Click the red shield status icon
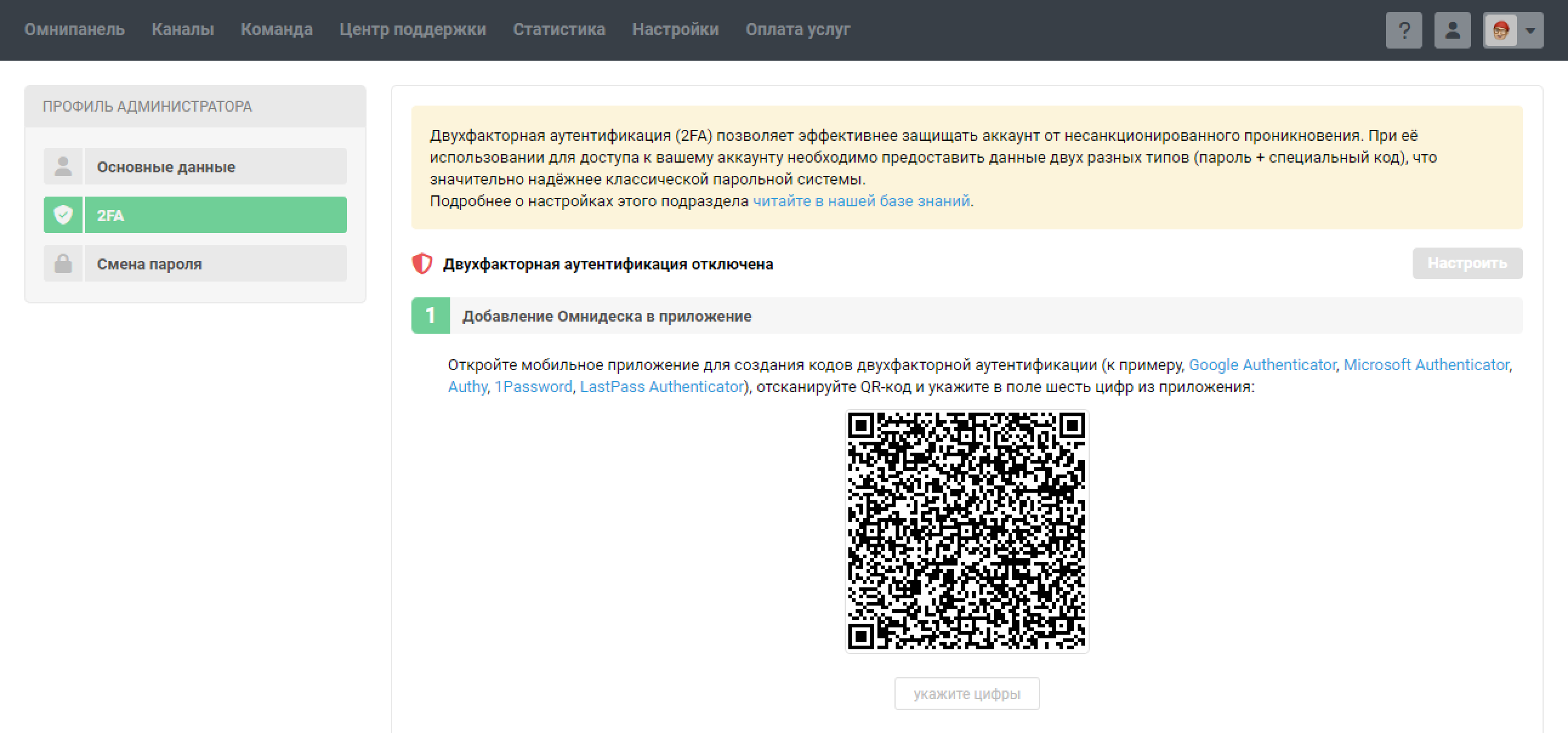1568x733 pixels. pyautogui.click(x=422, y=263)
